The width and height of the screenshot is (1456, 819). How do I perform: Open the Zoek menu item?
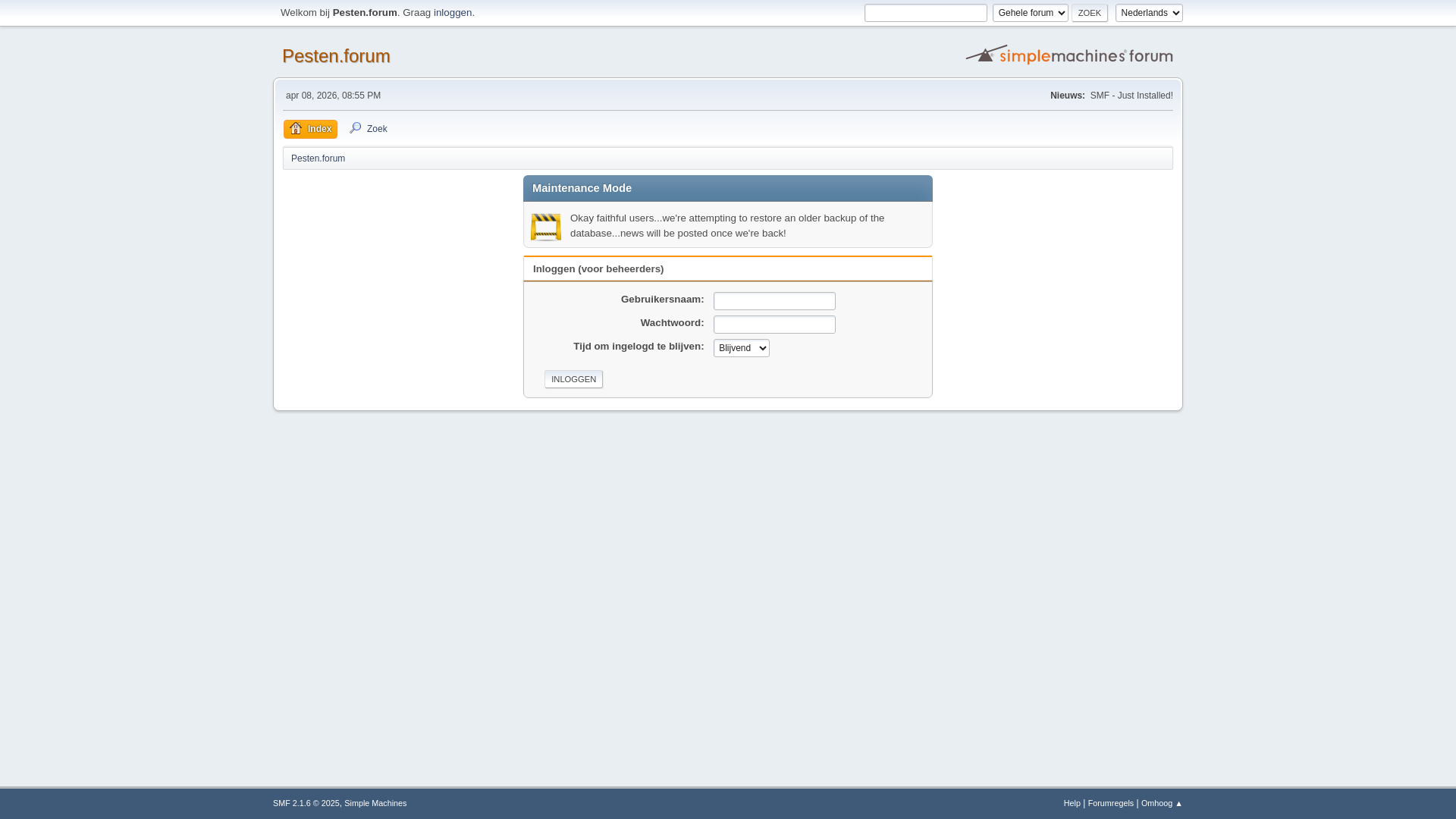(369, 129)
